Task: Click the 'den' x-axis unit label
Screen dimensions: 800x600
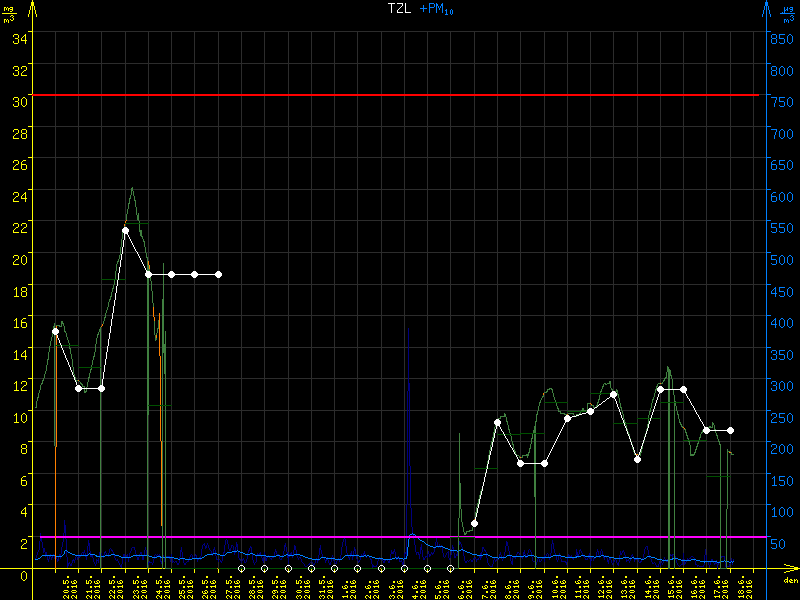Action: click(790, 580)
